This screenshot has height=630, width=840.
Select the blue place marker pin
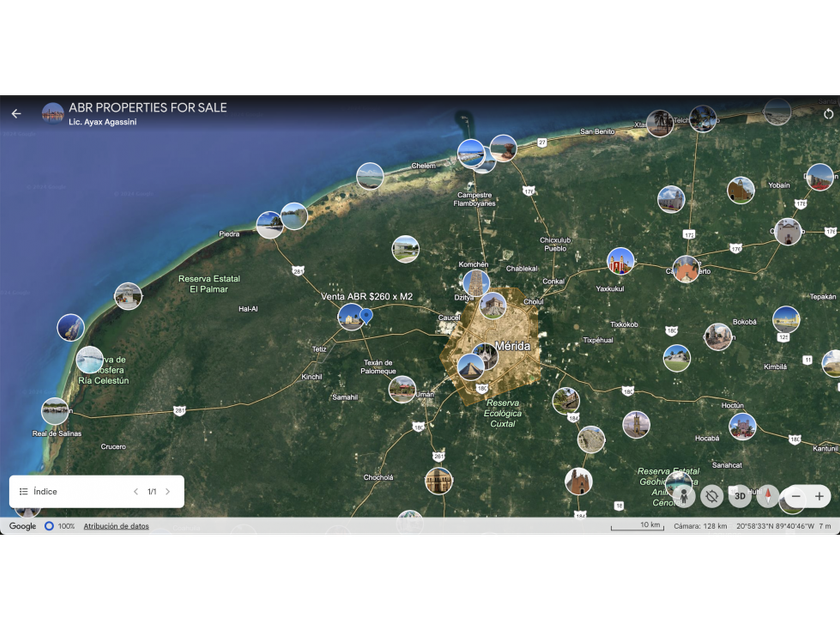(x=366, y=316)
